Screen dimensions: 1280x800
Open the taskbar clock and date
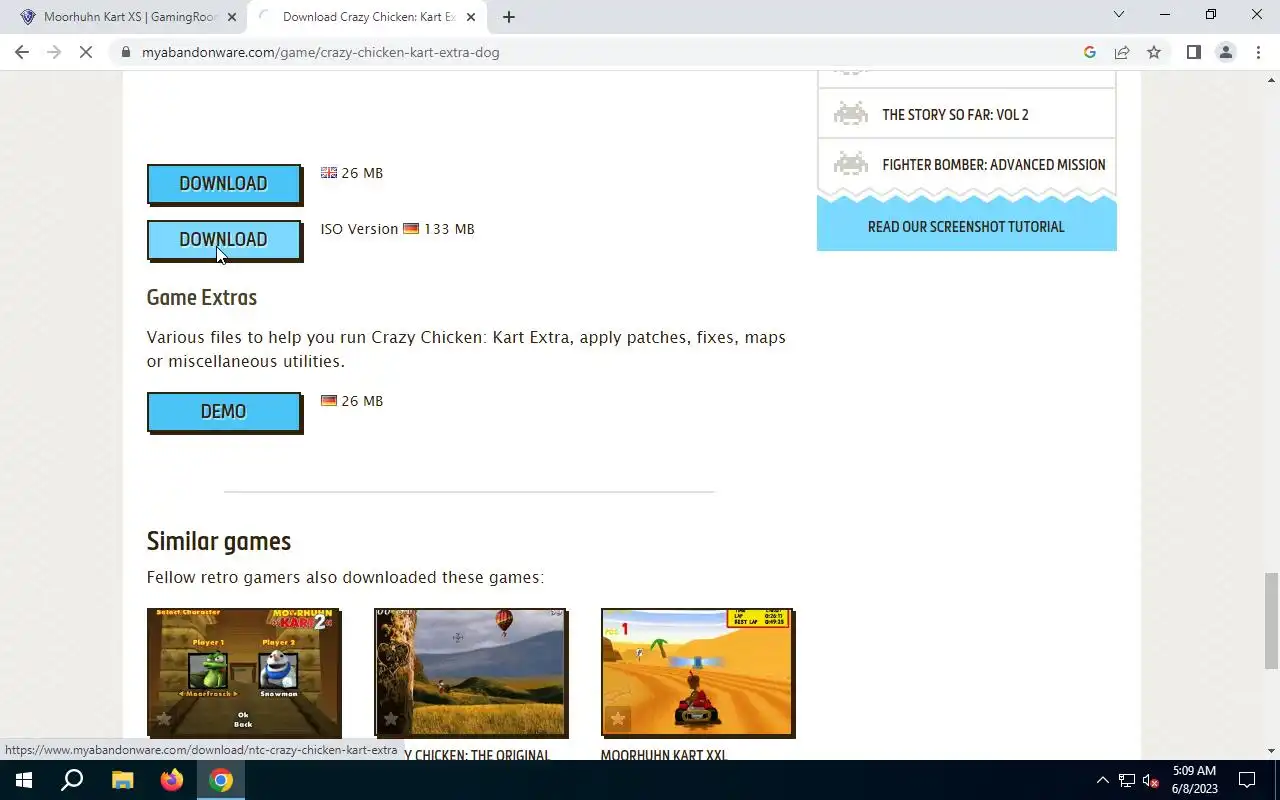1194,780
